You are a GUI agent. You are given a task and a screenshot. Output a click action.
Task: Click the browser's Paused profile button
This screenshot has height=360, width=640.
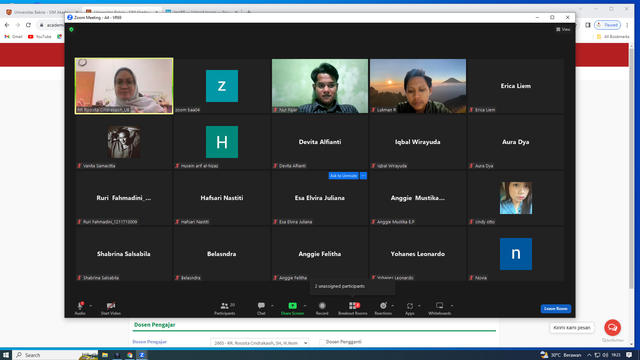point(607,25)
